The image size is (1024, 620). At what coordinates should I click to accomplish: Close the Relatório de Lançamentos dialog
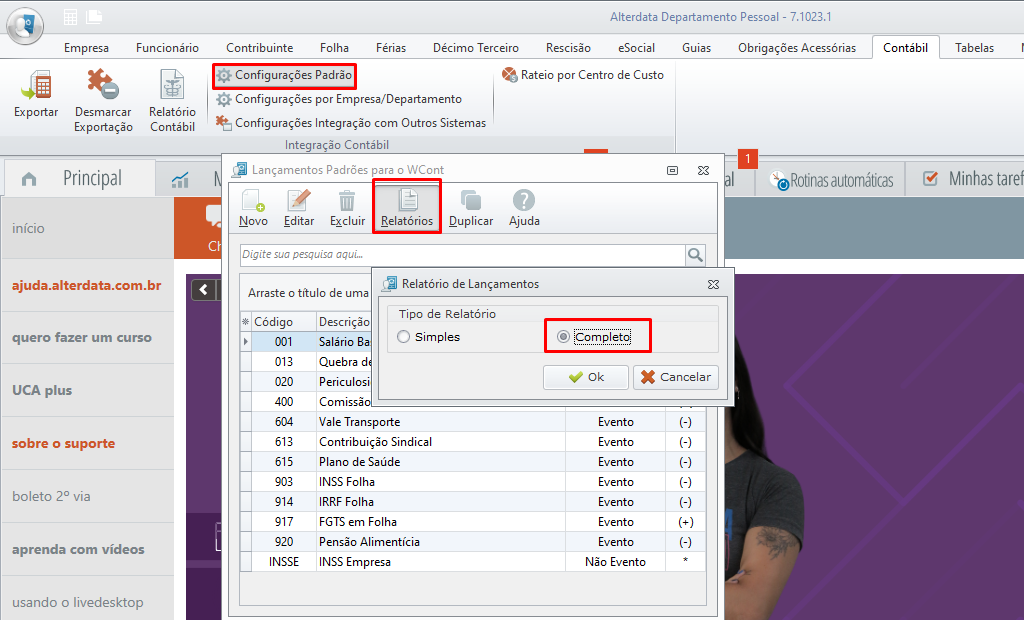[714, 284]
